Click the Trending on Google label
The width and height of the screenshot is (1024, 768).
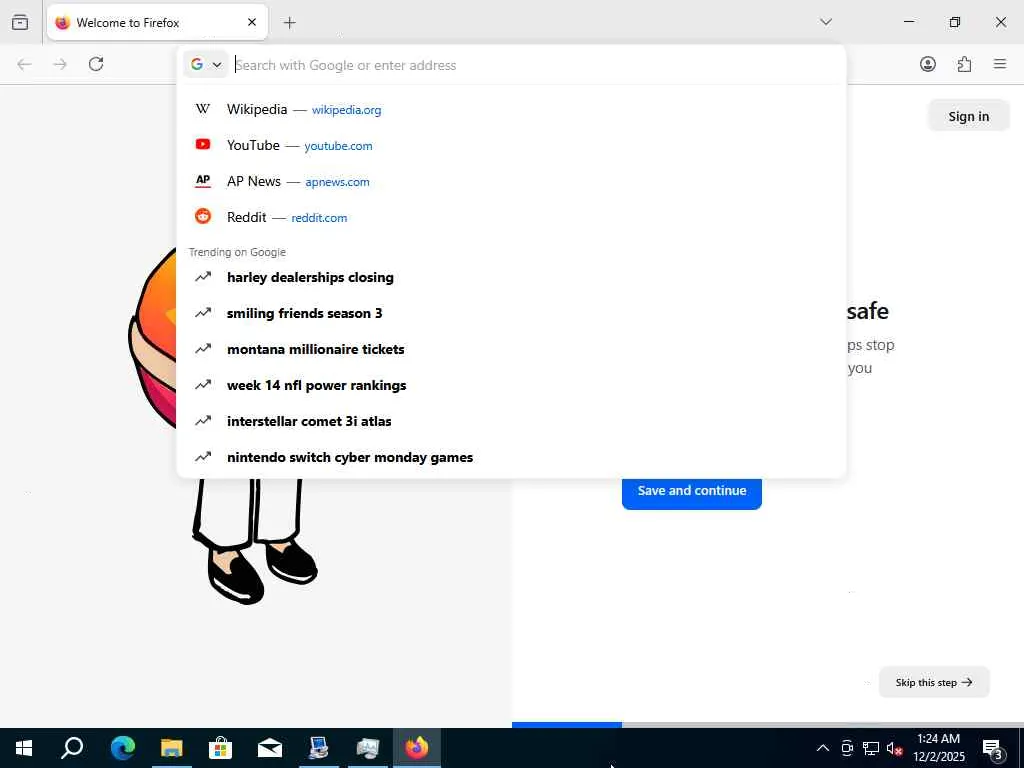[237, 252]
